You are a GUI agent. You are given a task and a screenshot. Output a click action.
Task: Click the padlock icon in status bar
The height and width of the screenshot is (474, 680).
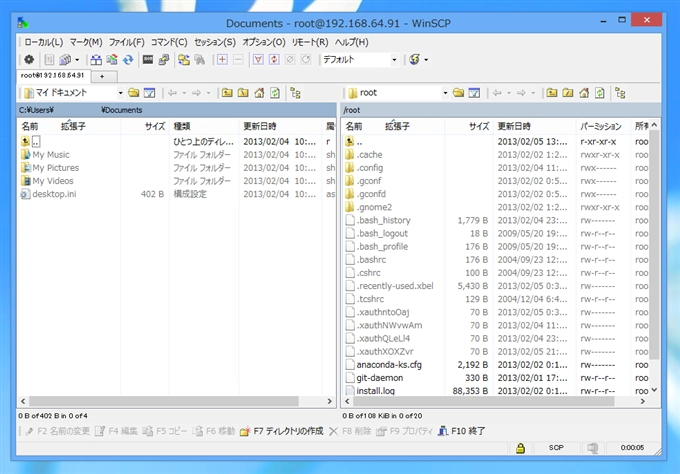click(520, 448)
